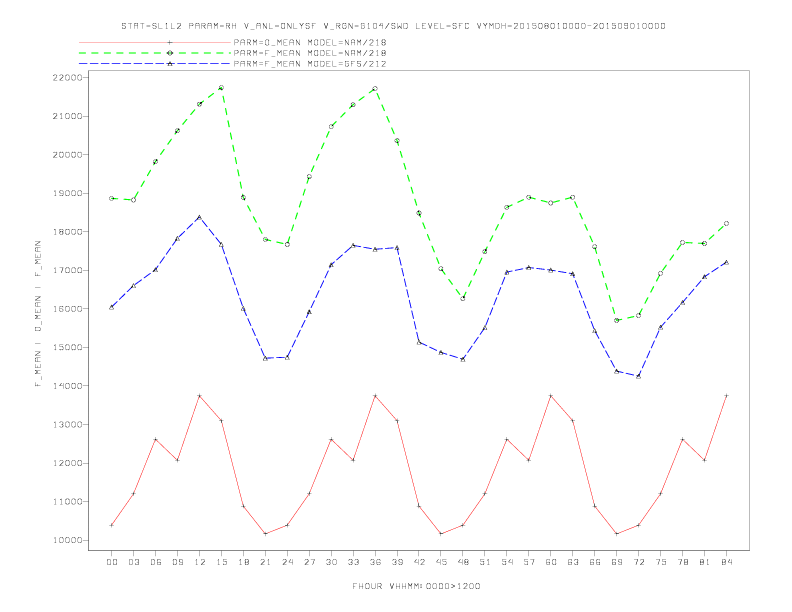Click x-axis tick label 30

point(331,562)
